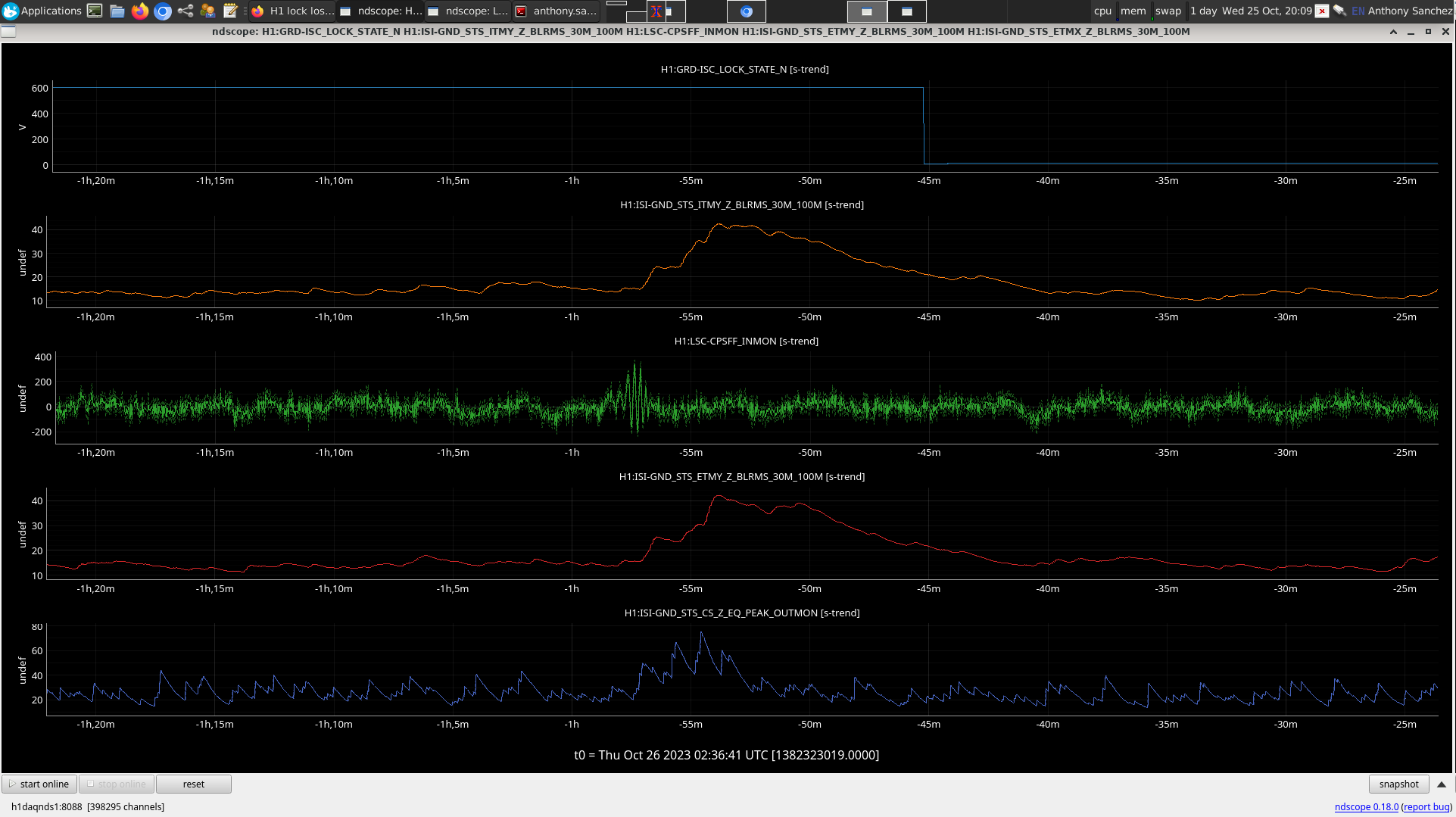The image size is (1456, 817).
Task: Open the ndscope window menu icon
Action: click(8, 32)
